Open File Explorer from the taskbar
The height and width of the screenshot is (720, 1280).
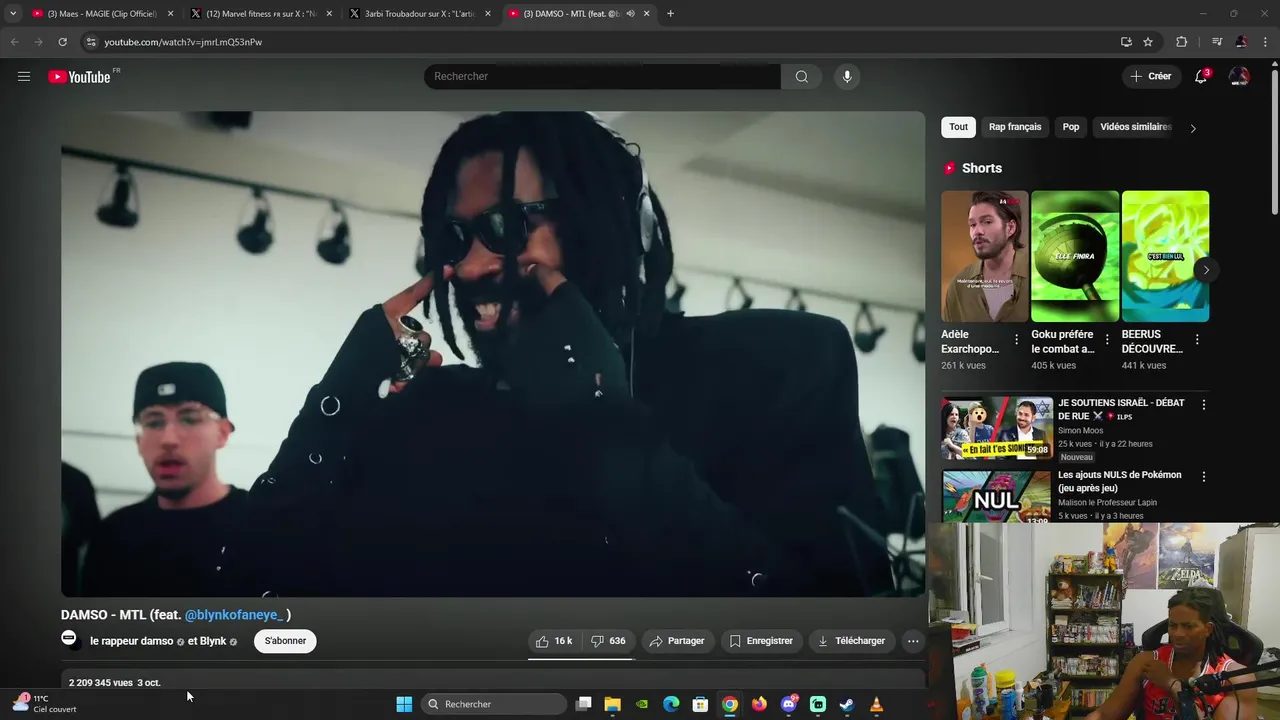[613, 704]
